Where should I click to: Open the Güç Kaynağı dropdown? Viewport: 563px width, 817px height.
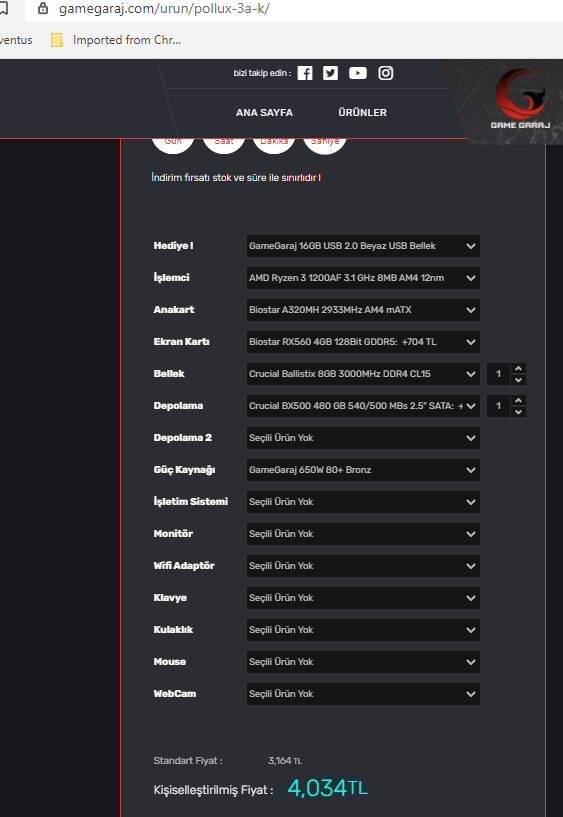363,470
